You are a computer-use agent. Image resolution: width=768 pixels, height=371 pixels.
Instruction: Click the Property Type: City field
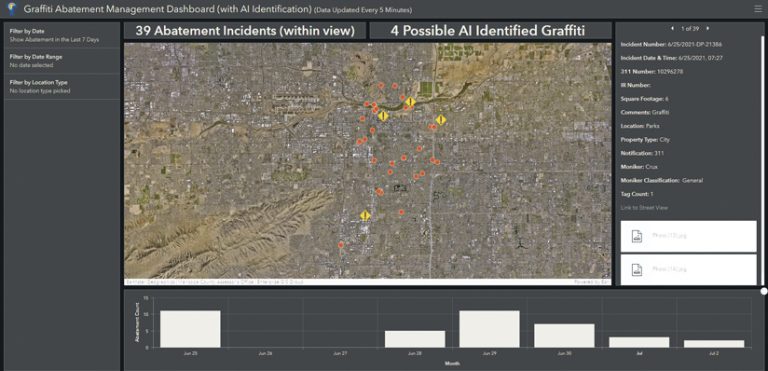point(645,140)
